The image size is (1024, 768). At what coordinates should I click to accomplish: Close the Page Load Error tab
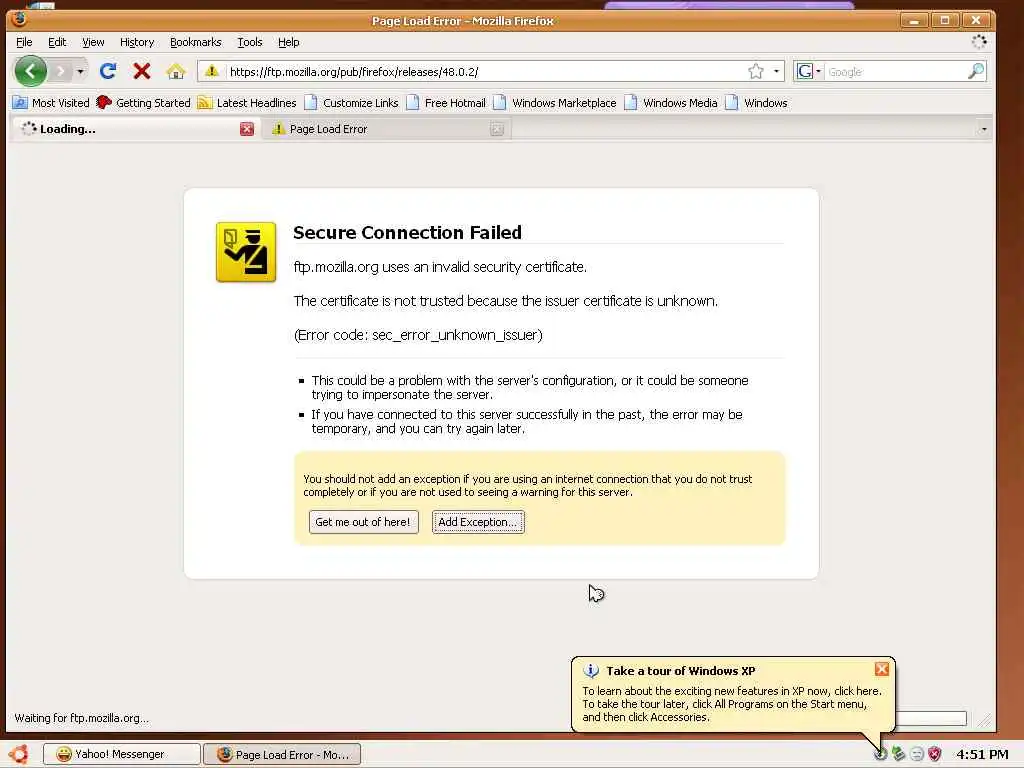(497, 129)
